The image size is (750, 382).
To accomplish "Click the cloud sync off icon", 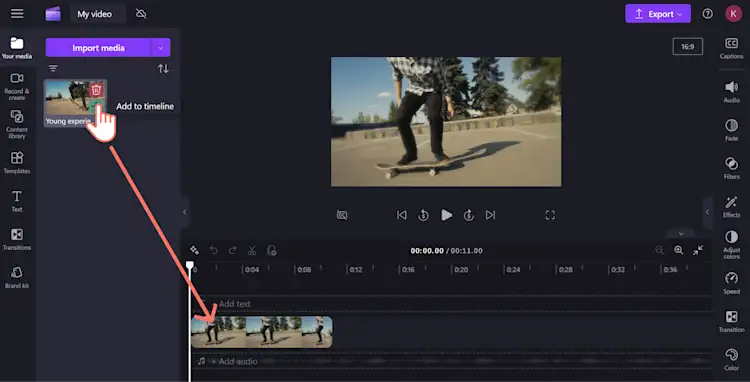I will click(x=141, y=13).
